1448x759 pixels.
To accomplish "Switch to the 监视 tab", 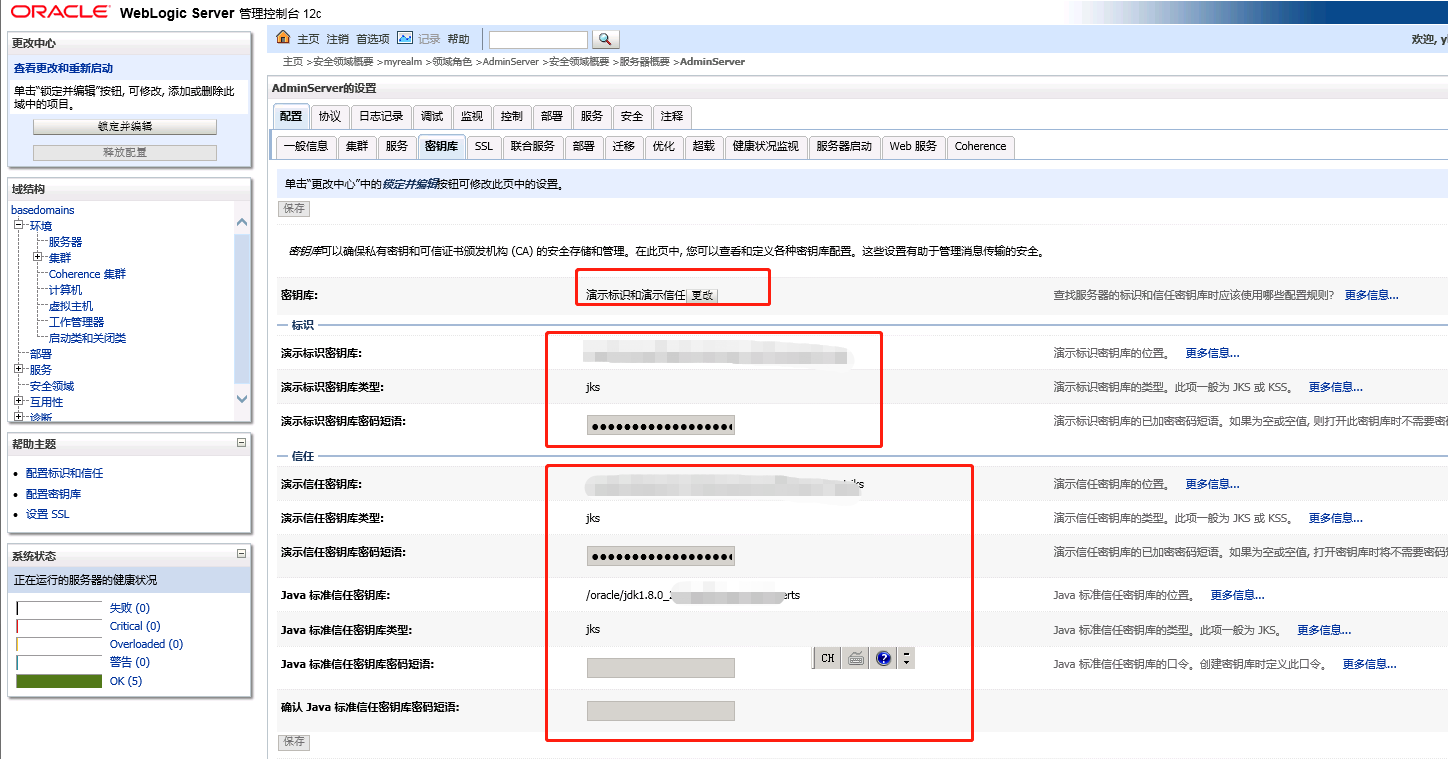I will [472, 116].
